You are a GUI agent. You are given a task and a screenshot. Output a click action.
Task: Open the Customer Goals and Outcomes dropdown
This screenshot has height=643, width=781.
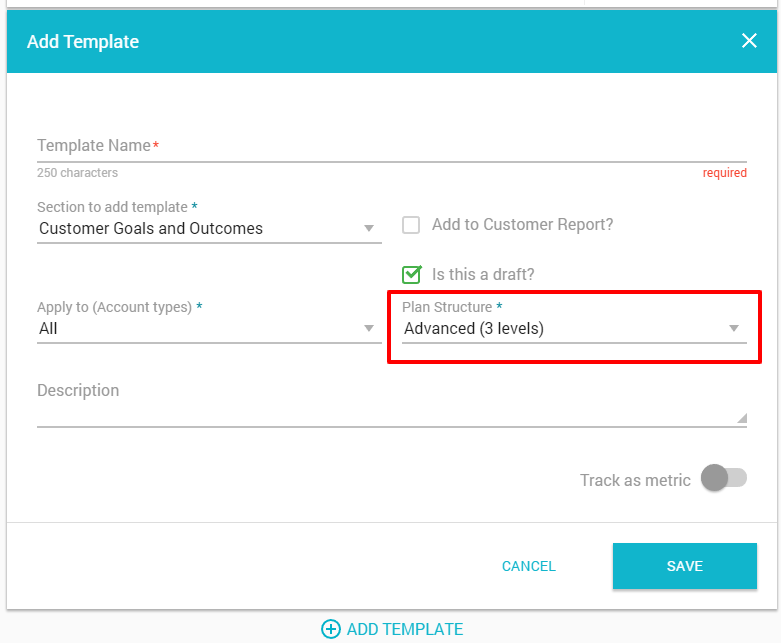click(x=209, y=229)
